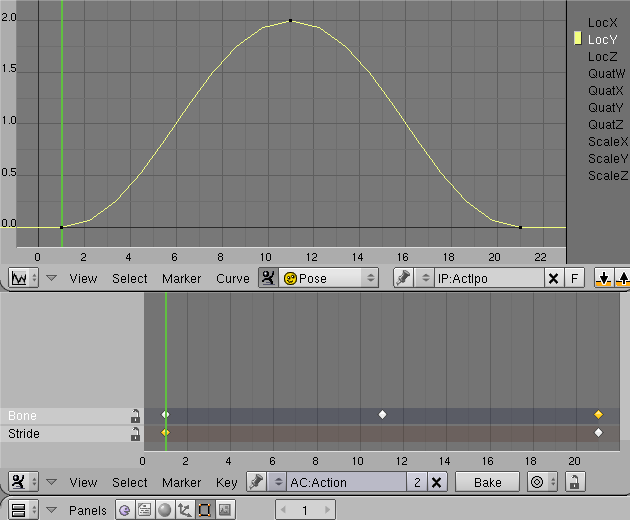630x520 pixels.
Task: Click the LocY yellow color swatch
Action: 578,38
